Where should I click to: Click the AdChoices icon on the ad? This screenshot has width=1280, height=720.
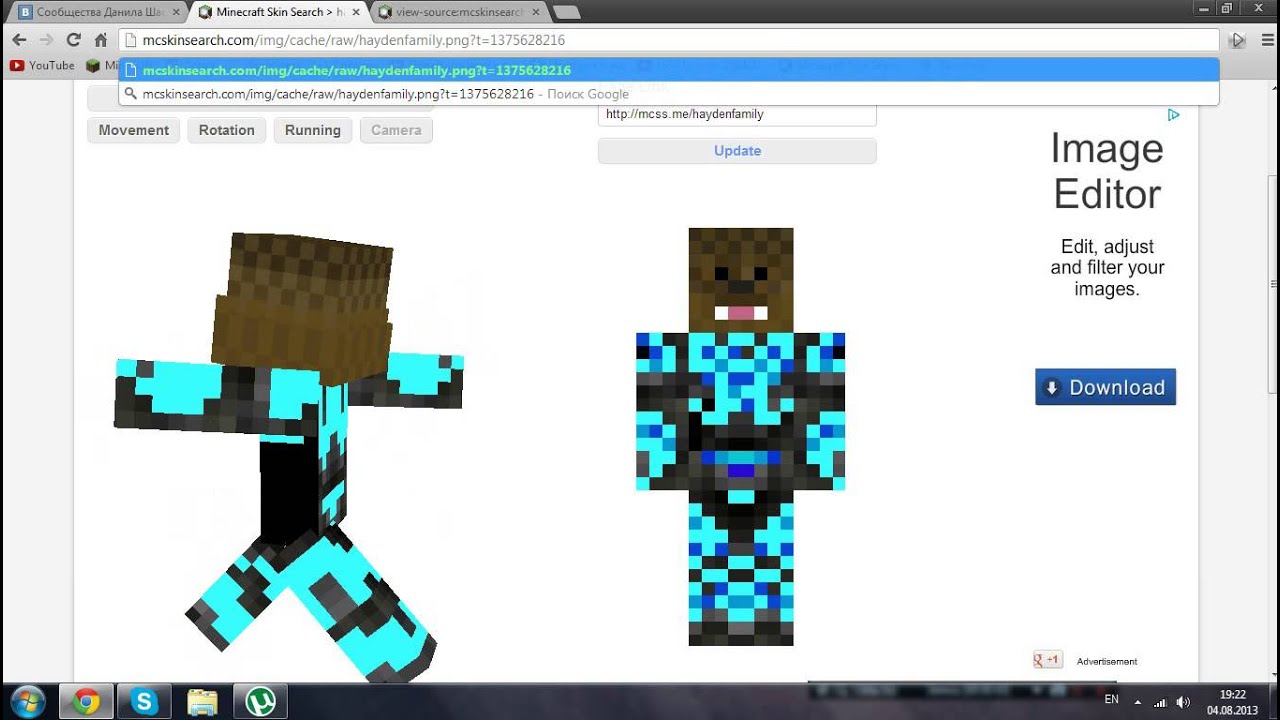point(1173,114)
